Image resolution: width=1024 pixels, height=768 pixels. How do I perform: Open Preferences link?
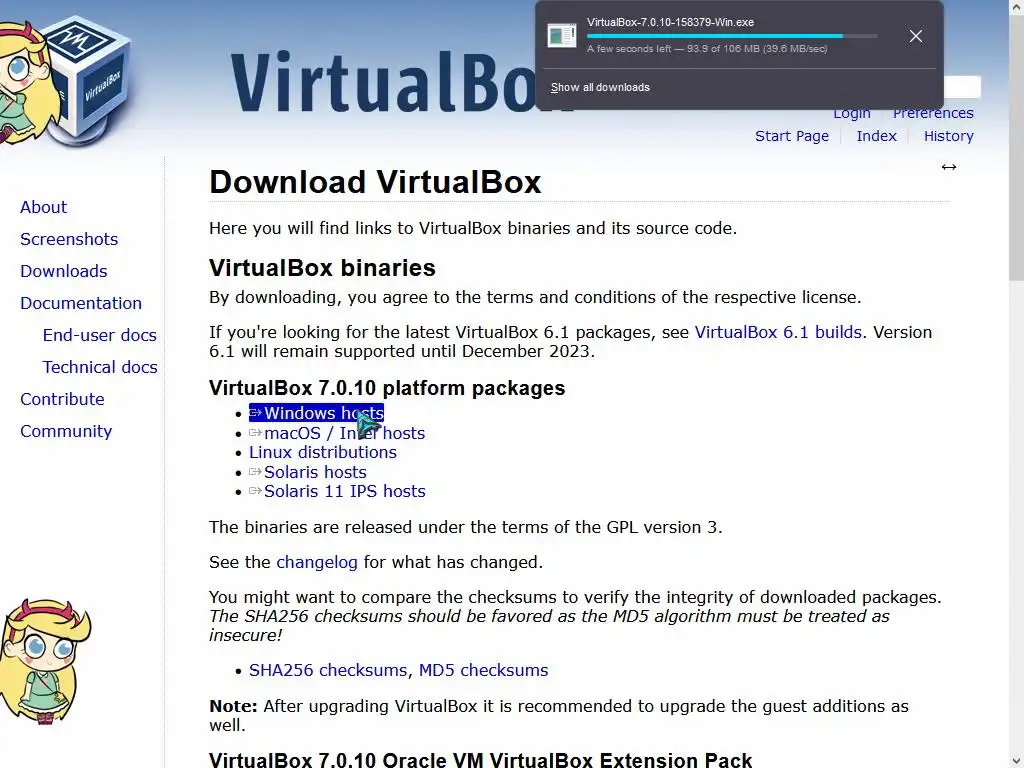933,114
